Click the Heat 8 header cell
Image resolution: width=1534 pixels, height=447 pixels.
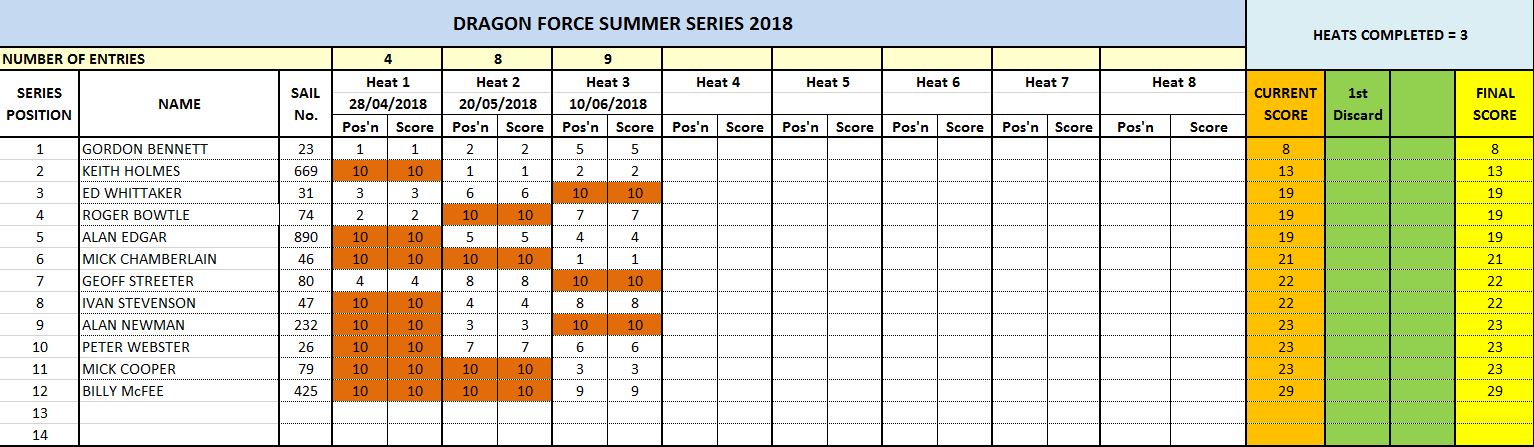pos(1171,83)
